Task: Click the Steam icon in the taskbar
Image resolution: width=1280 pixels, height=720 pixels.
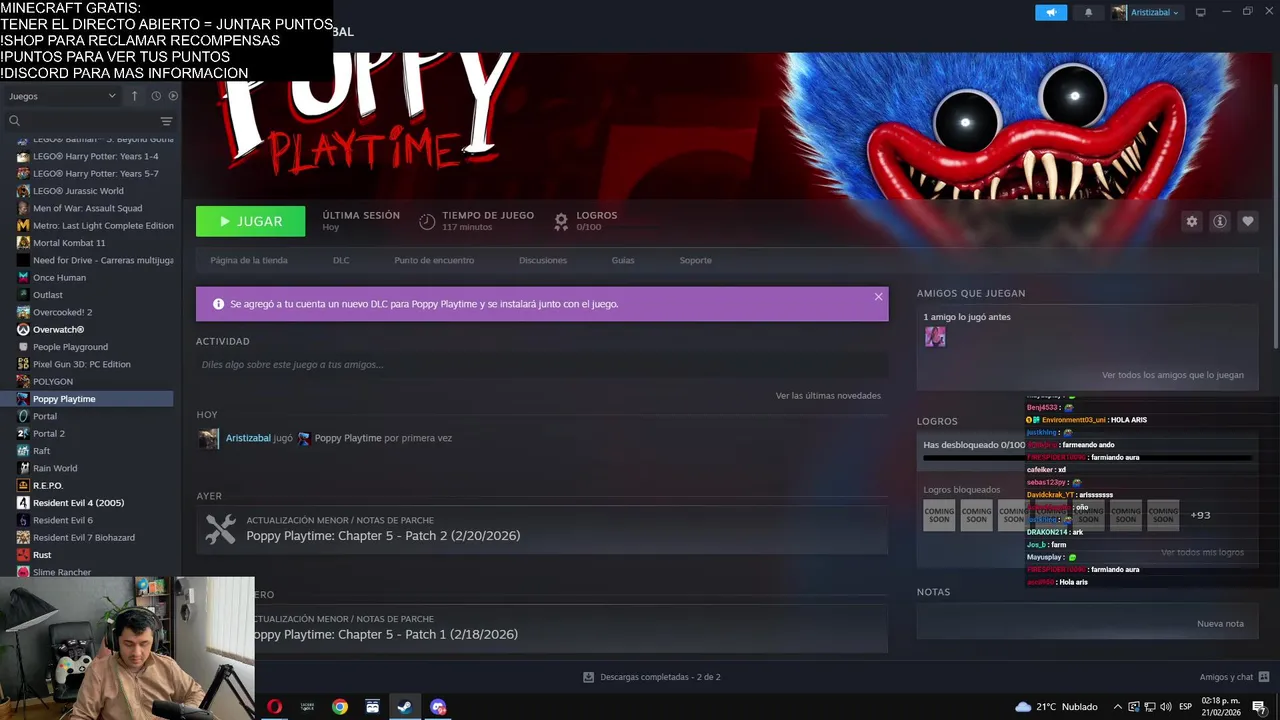Action: pyautogui.click(x=405, y=707)
